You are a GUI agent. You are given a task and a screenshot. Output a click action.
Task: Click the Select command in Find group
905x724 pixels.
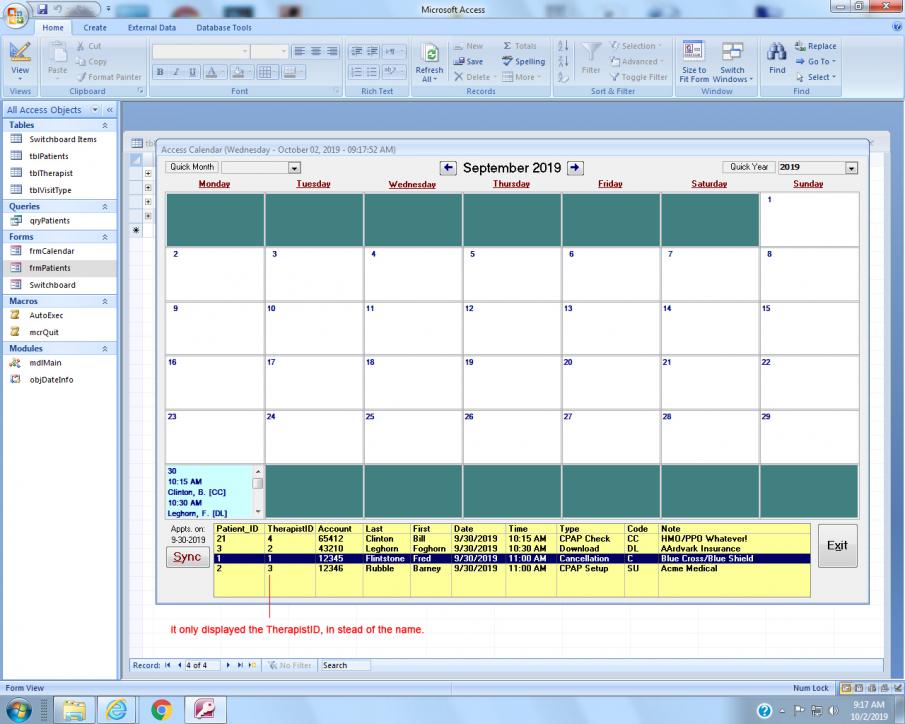(x=816, y=77)
